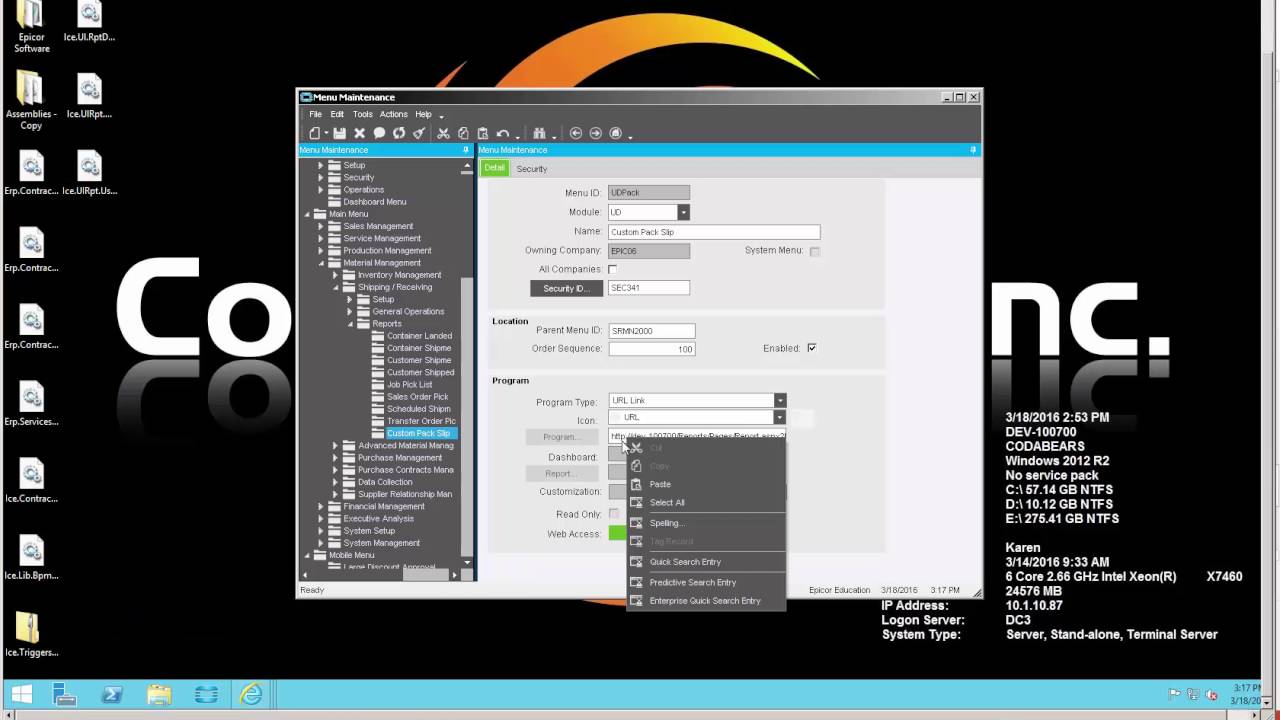Click the Clear broom toolbar icon
Image resolution: width=1280 pixels, height=720 pixels.
(419, 133)
